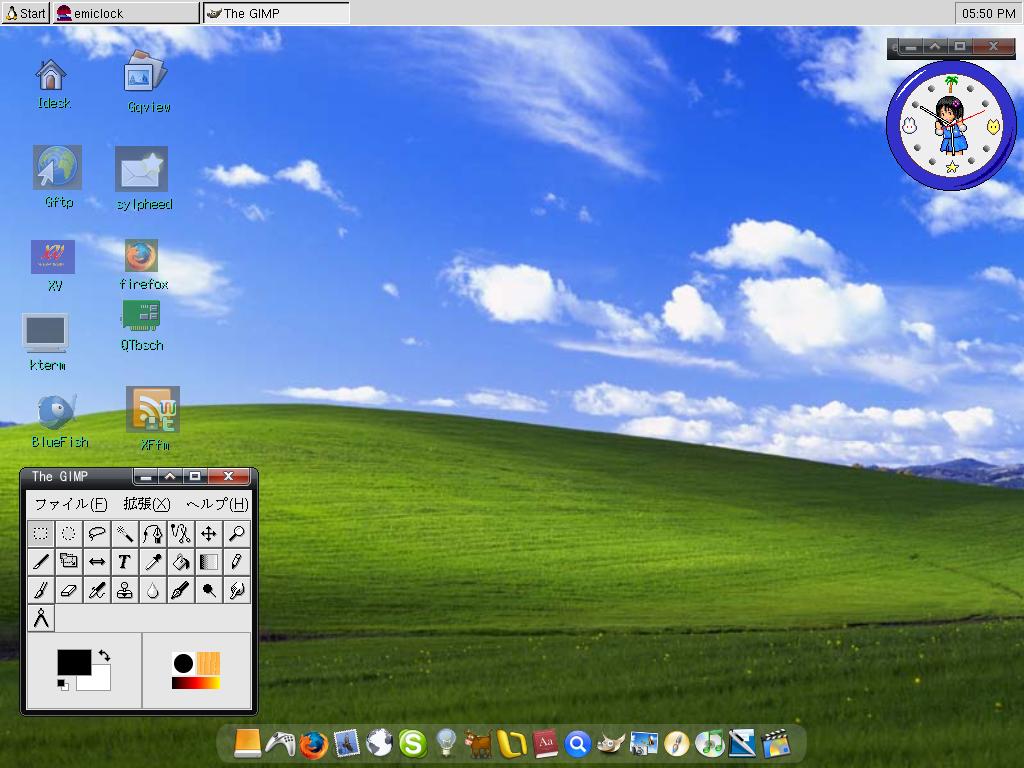The image size is (1024, 768).
Task: Pick the Color Picker eyedropper tool
Action: pos(153,561)
